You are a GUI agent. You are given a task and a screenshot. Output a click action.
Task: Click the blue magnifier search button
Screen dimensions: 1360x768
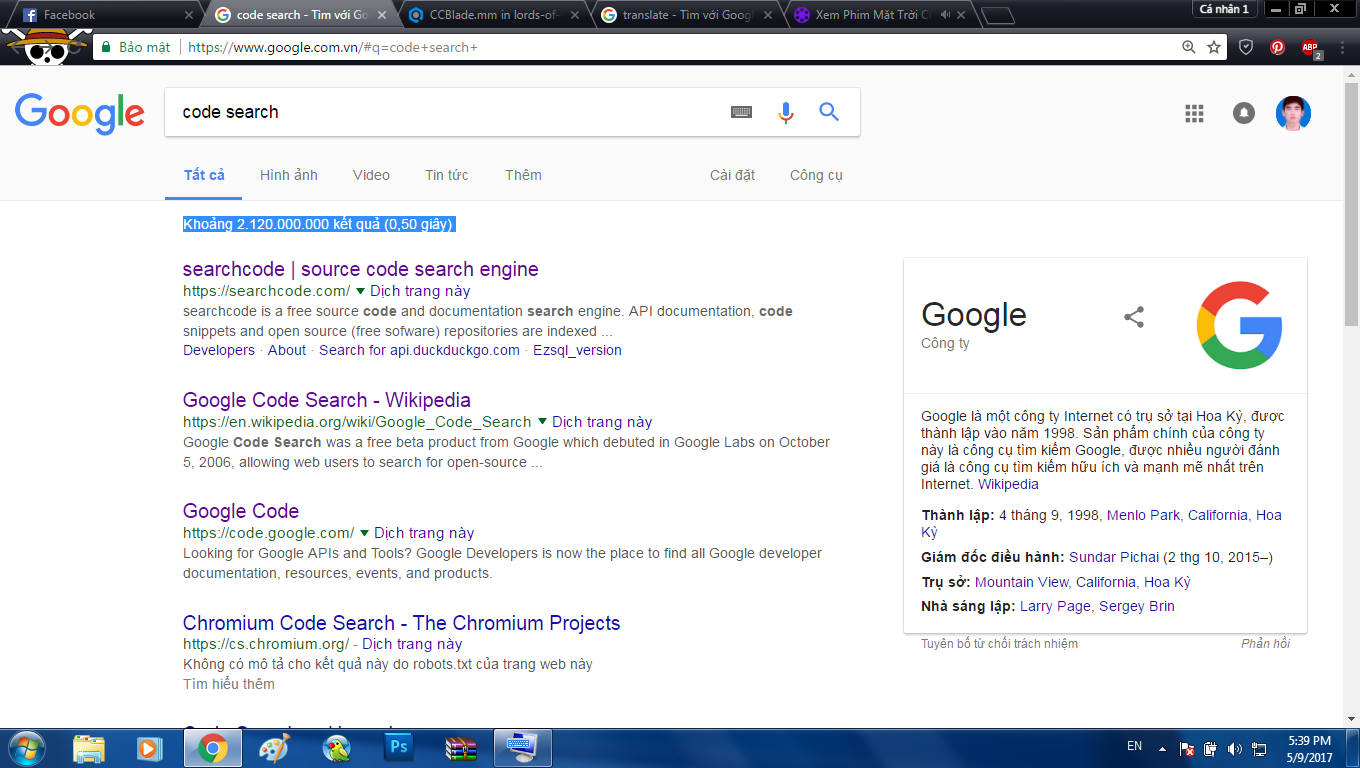pyautogui.click(x=829, y=112)
